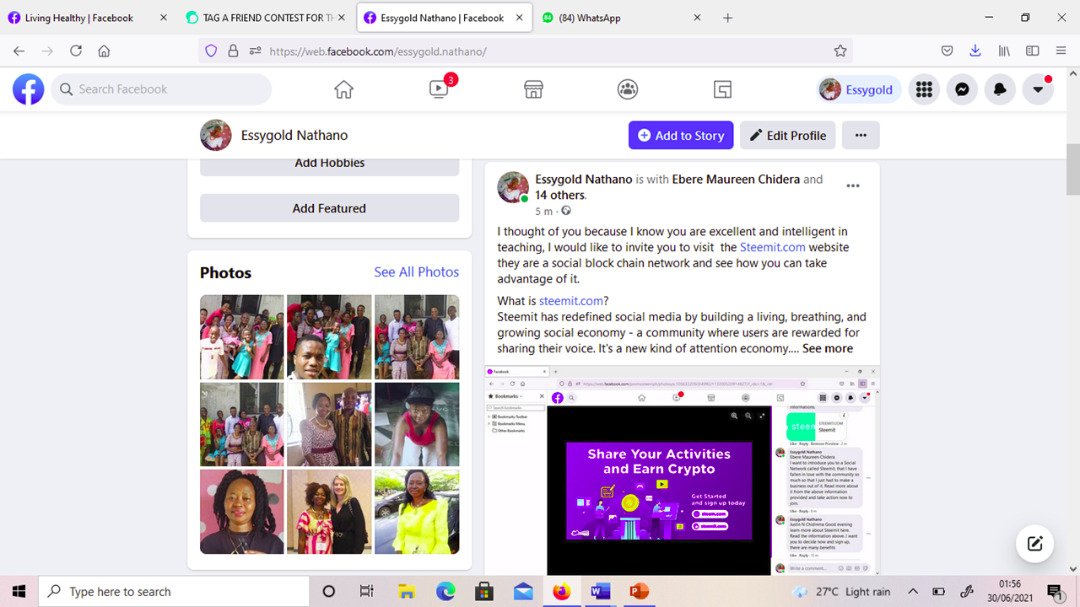
Task: Open File Explorer from taskbar
Action: [406, 591]
